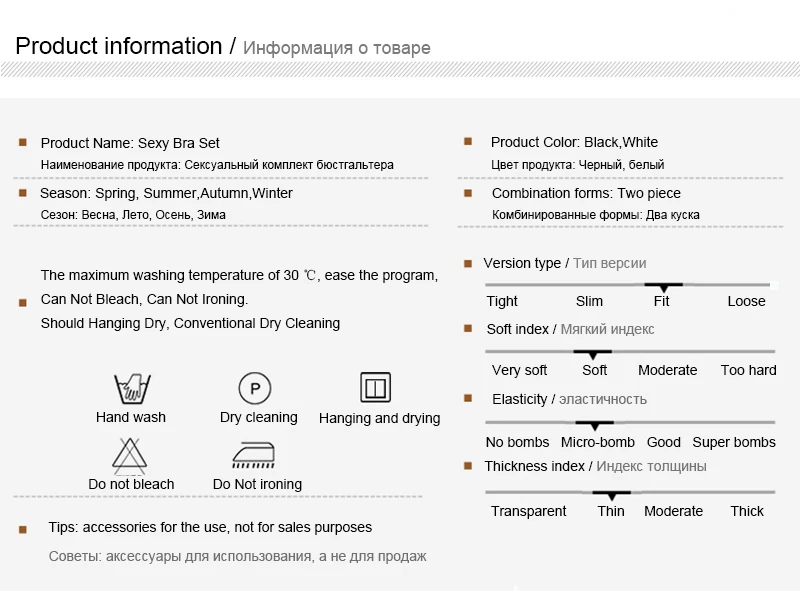Viewport: 800px width, 591px height.
Task: Select the Loose label under Version type
Action: tap(746, 301)
